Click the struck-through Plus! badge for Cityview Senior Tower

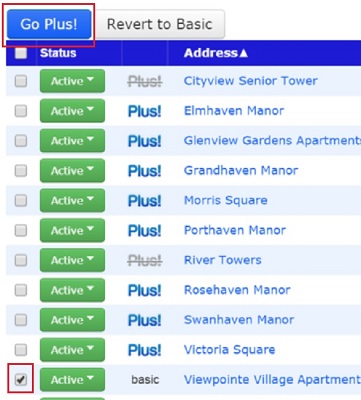pyautogui.click(x=145, y=81)
